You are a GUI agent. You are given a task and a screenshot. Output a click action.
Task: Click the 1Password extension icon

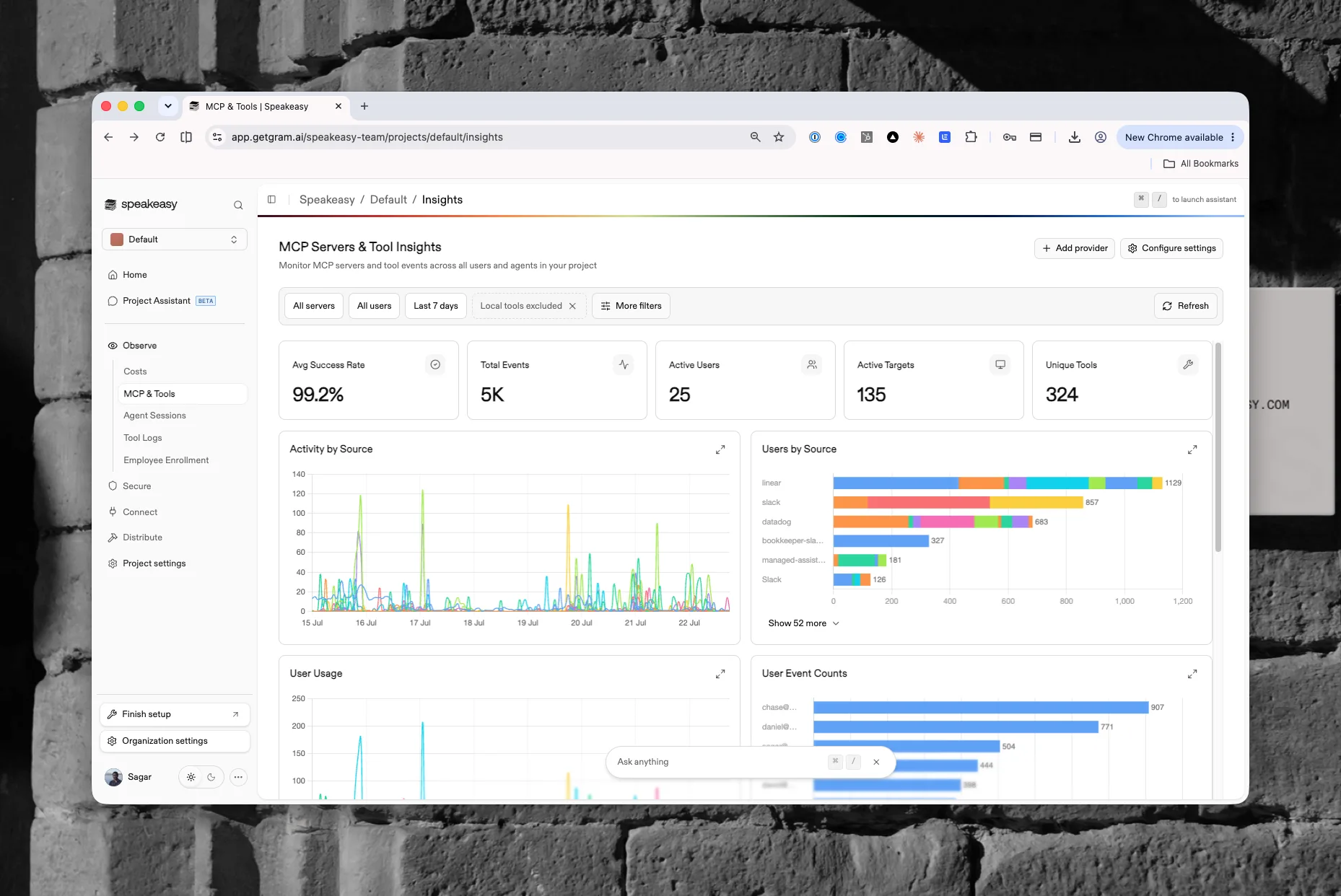click(x=815, y=137)
